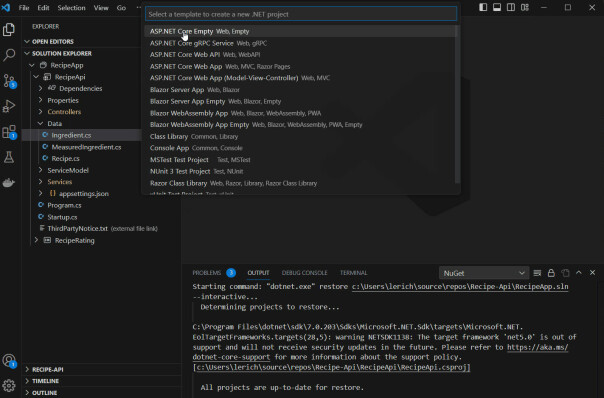This screenshot has height=398, width=604.
Task: Open the Edit menu
Action: (x=43, y=8)
